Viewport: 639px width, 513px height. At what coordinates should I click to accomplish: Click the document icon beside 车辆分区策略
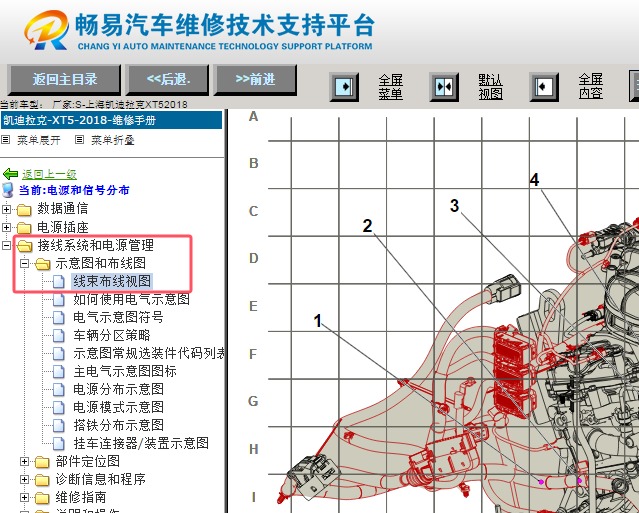coord(59,335)
